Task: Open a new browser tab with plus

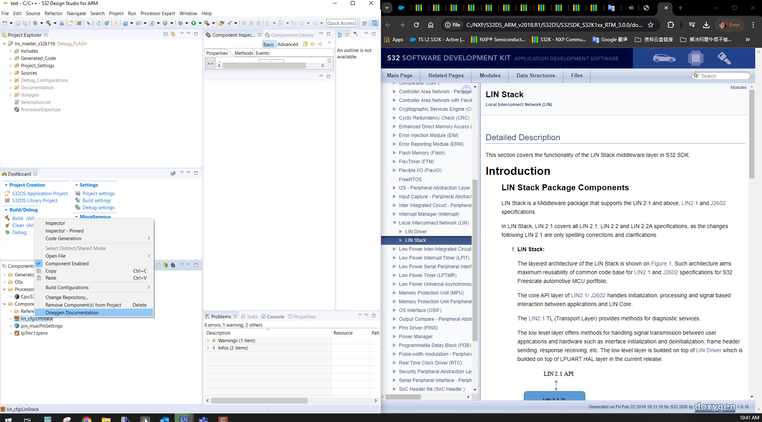Action: click(x=680, y=8)
